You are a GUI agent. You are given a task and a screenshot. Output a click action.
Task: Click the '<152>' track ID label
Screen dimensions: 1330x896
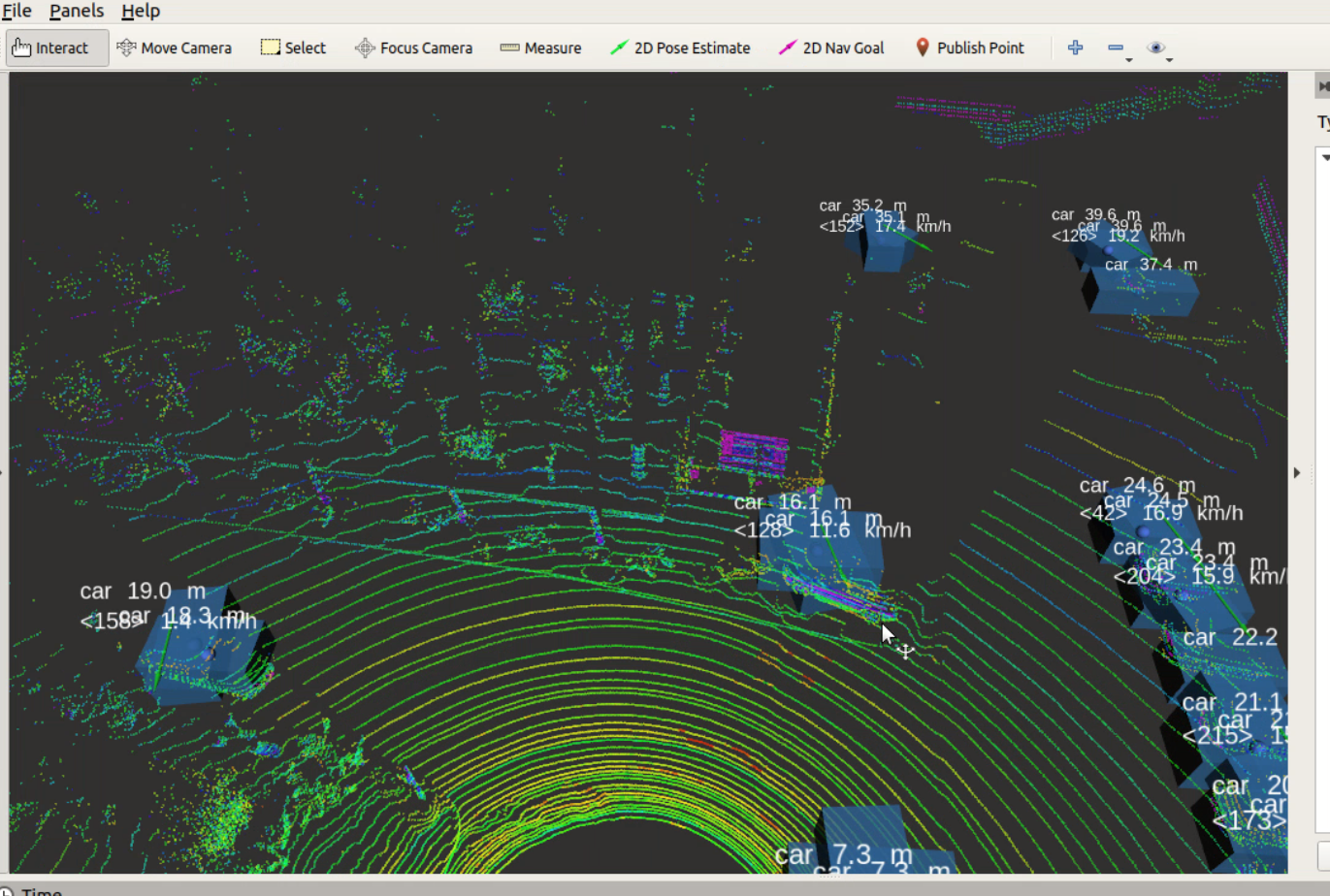coord(841,226)
